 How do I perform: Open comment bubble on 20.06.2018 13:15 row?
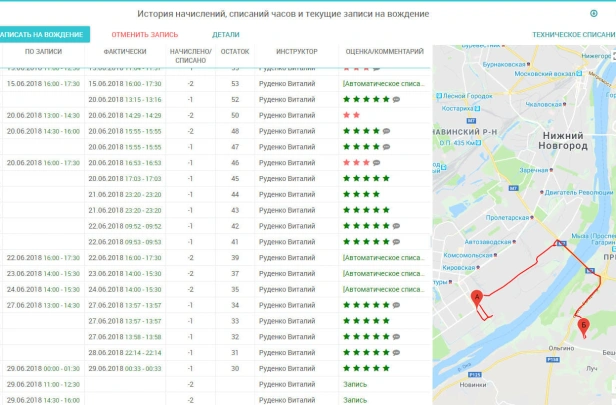(x=396, y=99)
